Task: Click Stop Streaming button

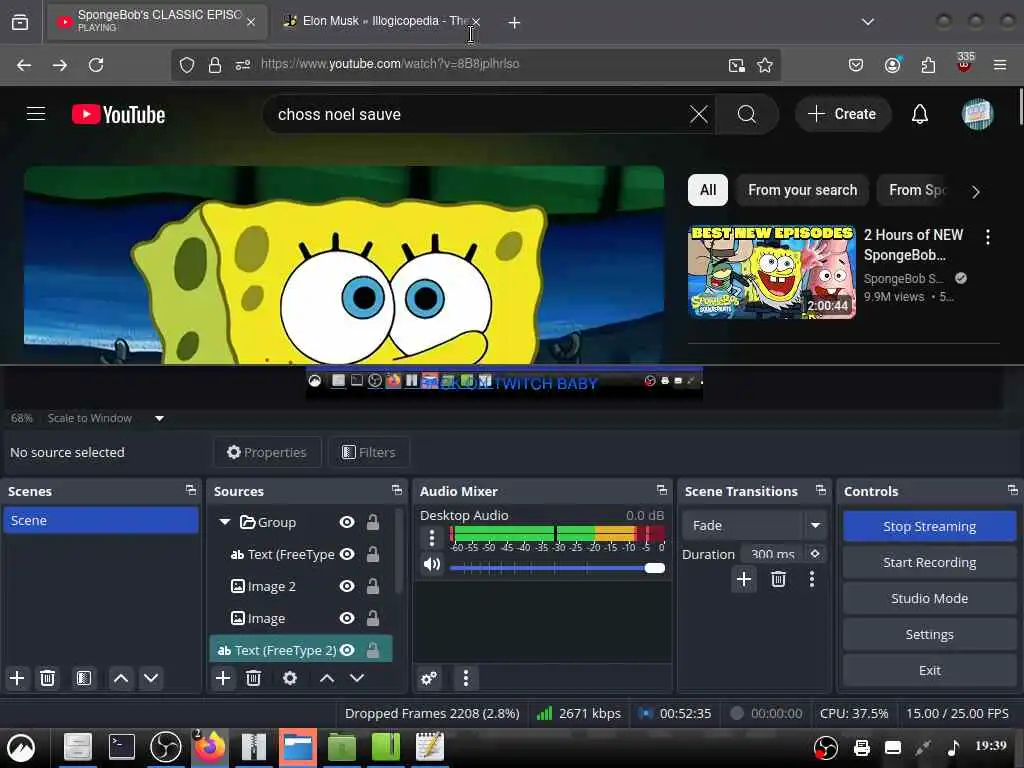Action: point(929,526)
